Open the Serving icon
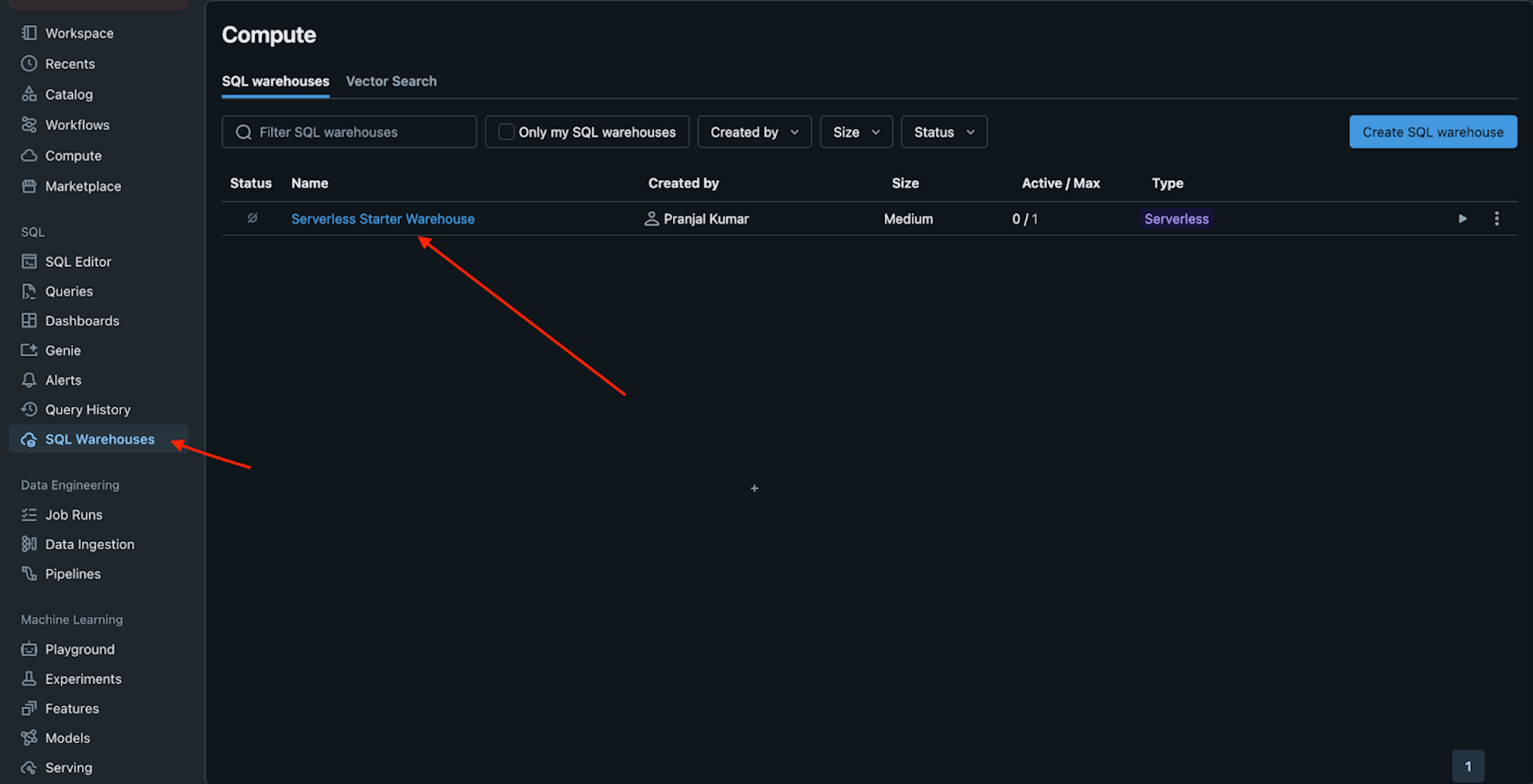The width and height of the screenshot is (1533, 784). (x=29, y=768)
